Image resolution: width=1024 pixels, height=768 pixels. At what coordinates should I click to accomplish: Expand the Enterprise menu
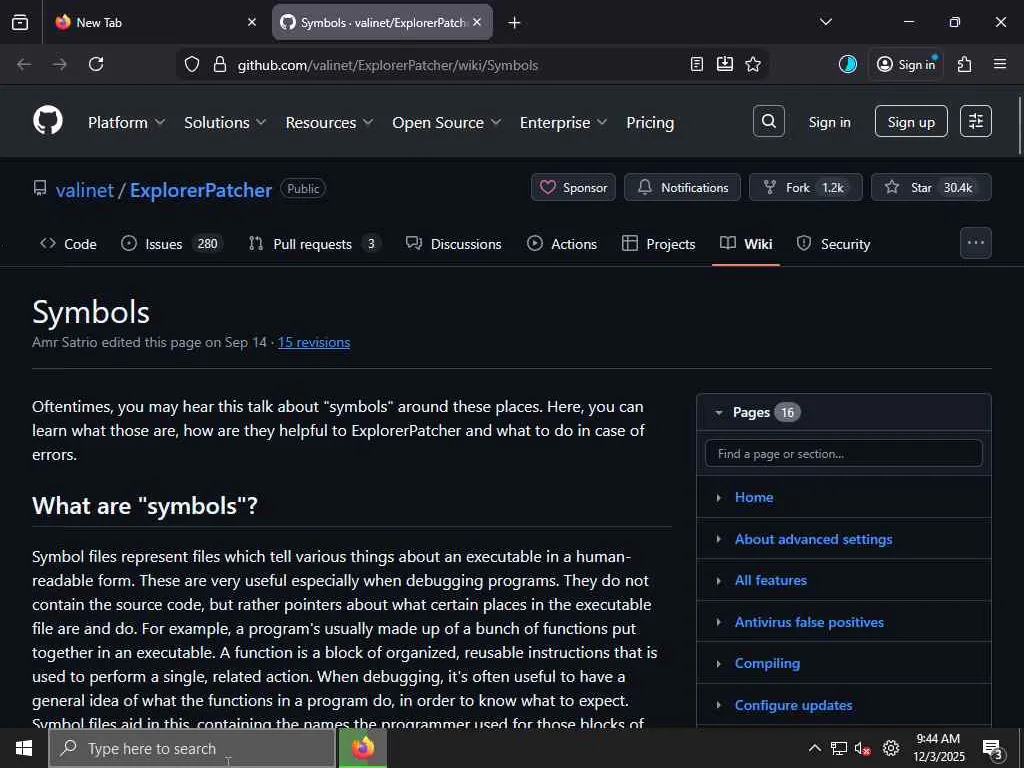564,122
